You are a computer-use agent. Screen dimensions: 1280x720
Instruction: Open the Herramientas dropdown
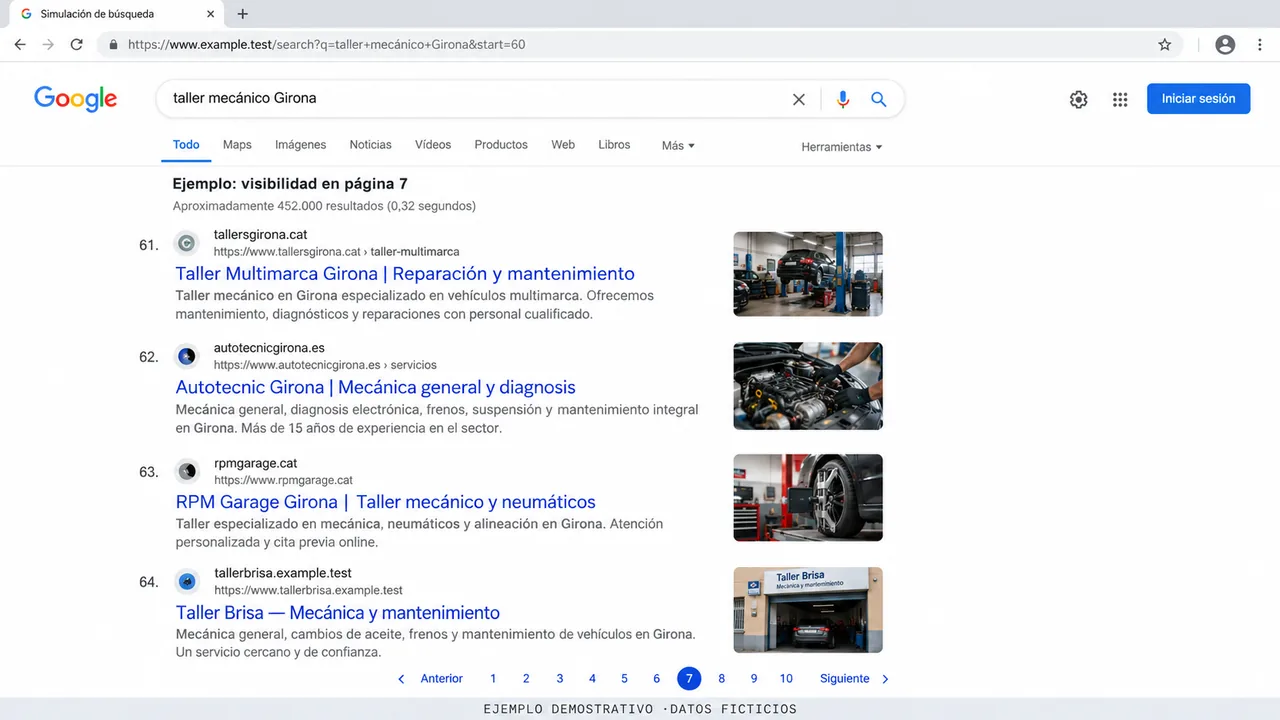[x=842, y=147]
